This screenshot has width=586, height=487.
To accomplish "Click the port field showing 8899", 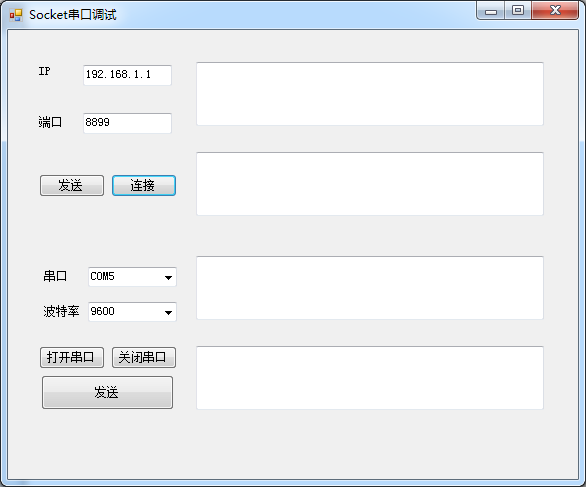I will point(127,123).
